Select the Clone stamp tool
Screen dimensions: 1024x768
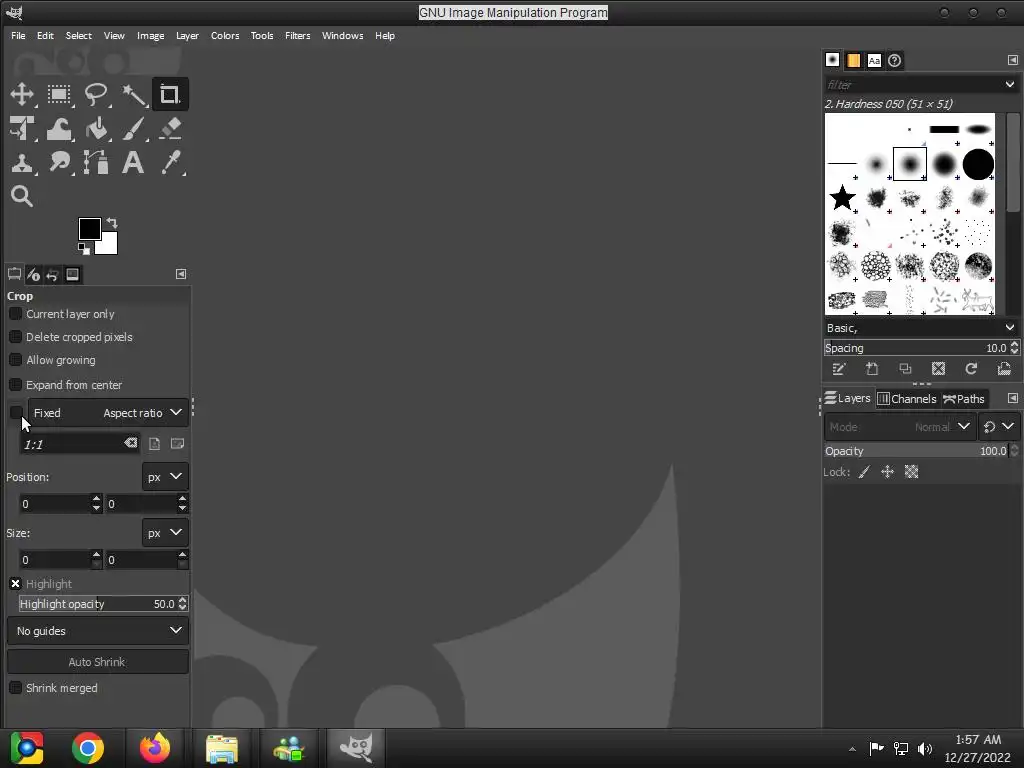pyautogui.click(x=22, y=162)
